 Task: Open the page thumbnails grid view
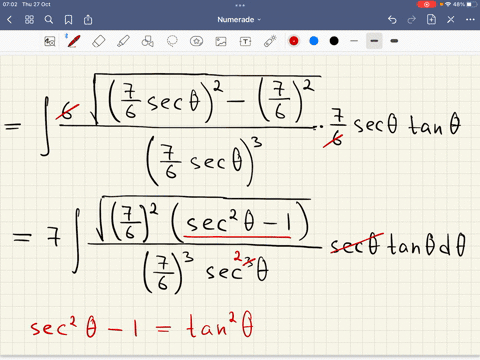[29, 20]
